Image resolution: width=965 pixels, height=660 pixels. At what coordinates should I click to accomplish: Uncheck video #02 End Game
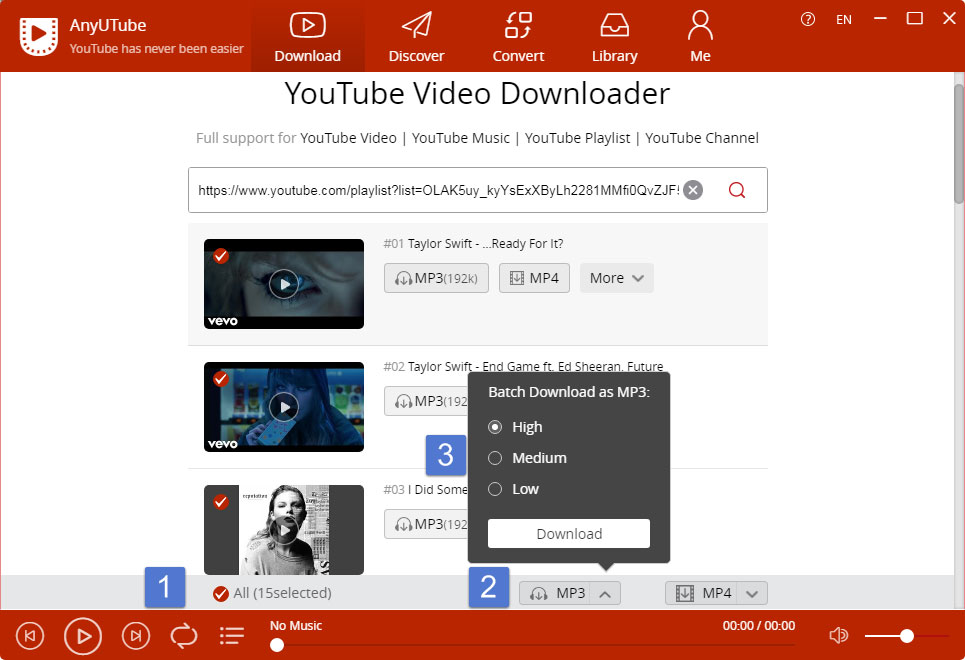[x=221, y=379]
